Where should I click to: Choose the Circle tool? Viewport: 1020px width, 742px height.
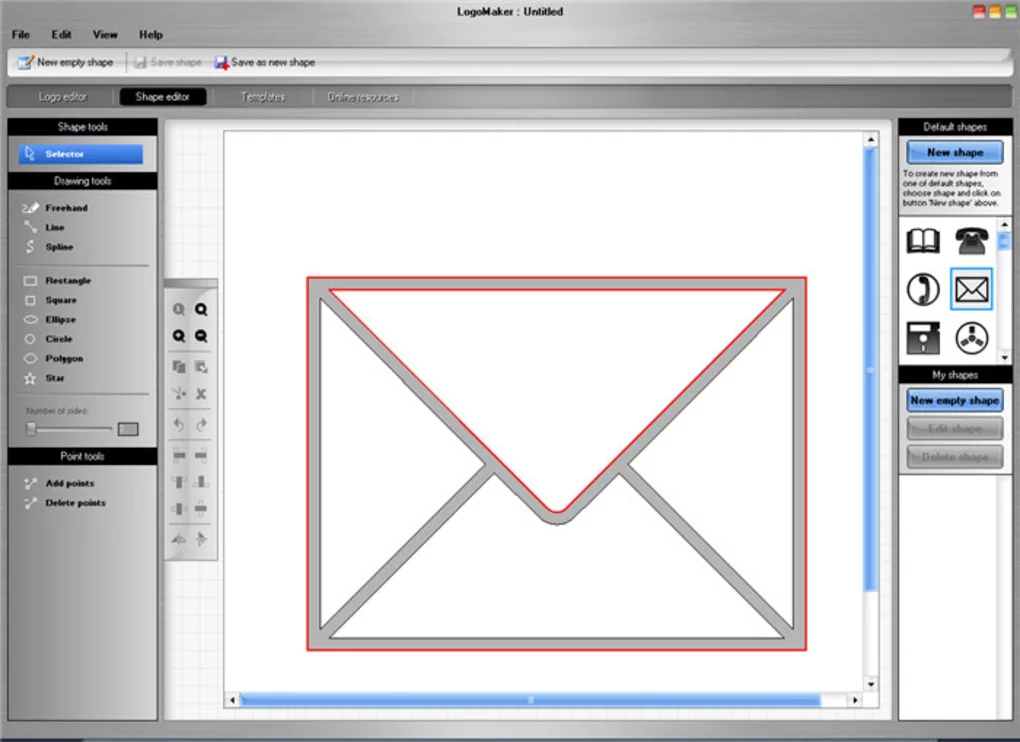(x=48, y=339)
